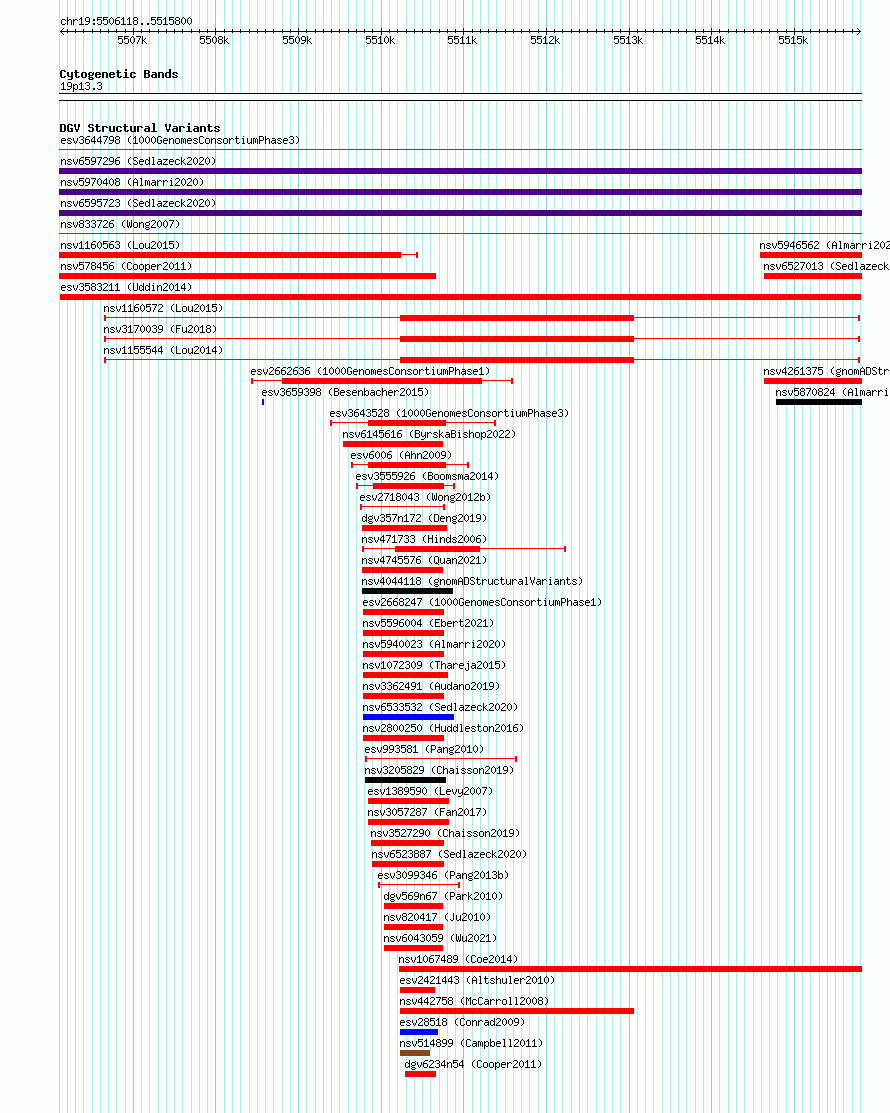This screenshot has width=890, height=1113.
Task: Click the 5513k ruler position label
Action: click(628, 40)
